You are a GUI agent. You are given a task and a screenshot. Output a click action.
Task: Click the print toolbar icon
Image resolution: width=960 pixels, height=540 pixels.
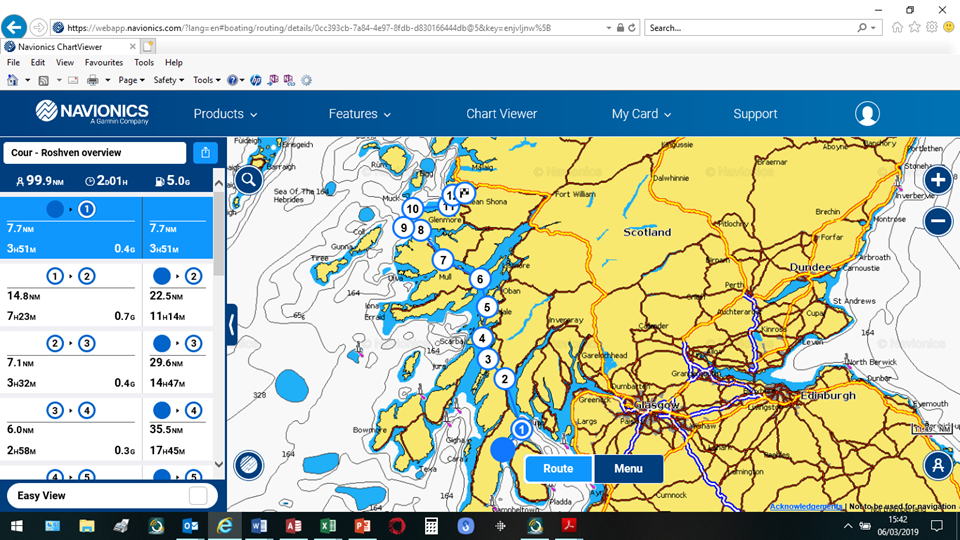[x=92, y=80]
